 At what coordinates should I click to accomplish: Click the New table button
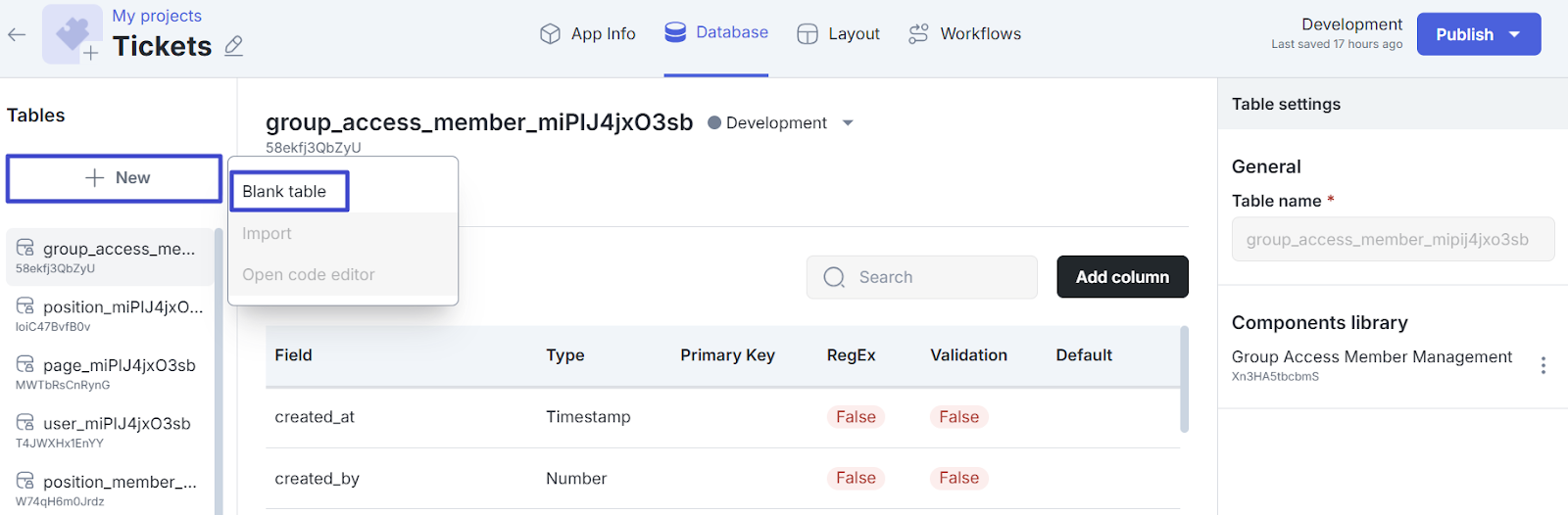click(115, 178)
